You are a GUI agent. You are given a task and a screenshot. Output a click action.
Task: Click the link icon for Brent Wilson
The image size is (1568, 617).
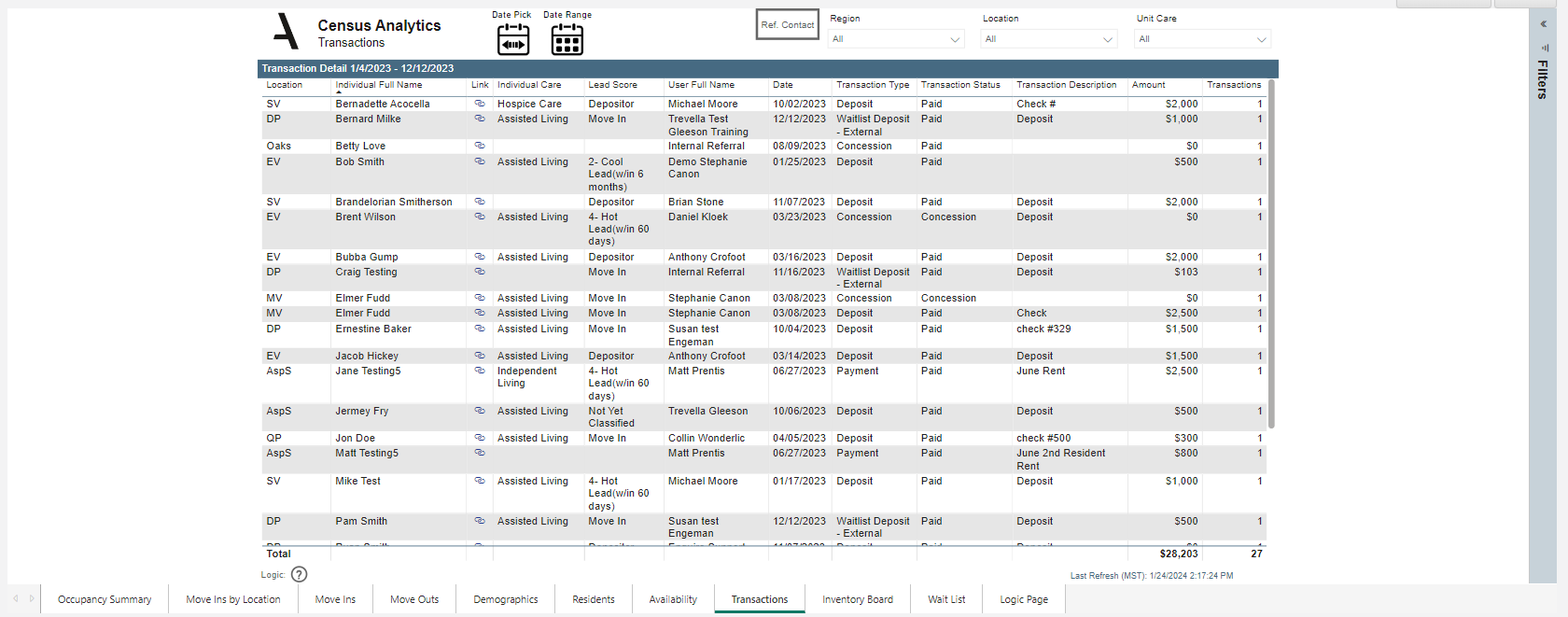tap(480, 217)
